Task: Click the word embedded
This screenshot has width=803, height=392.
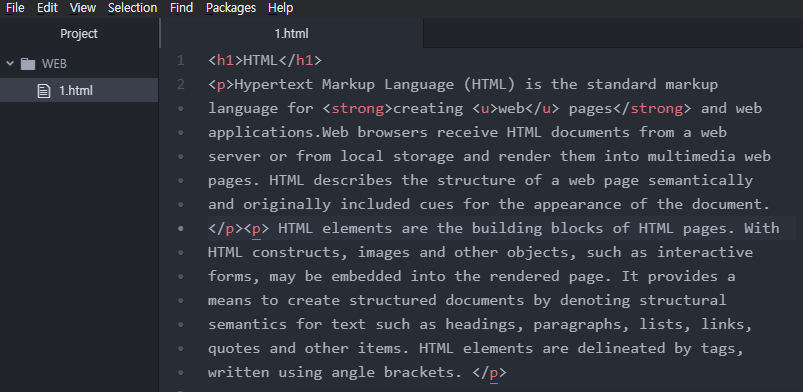Action: 366,277
